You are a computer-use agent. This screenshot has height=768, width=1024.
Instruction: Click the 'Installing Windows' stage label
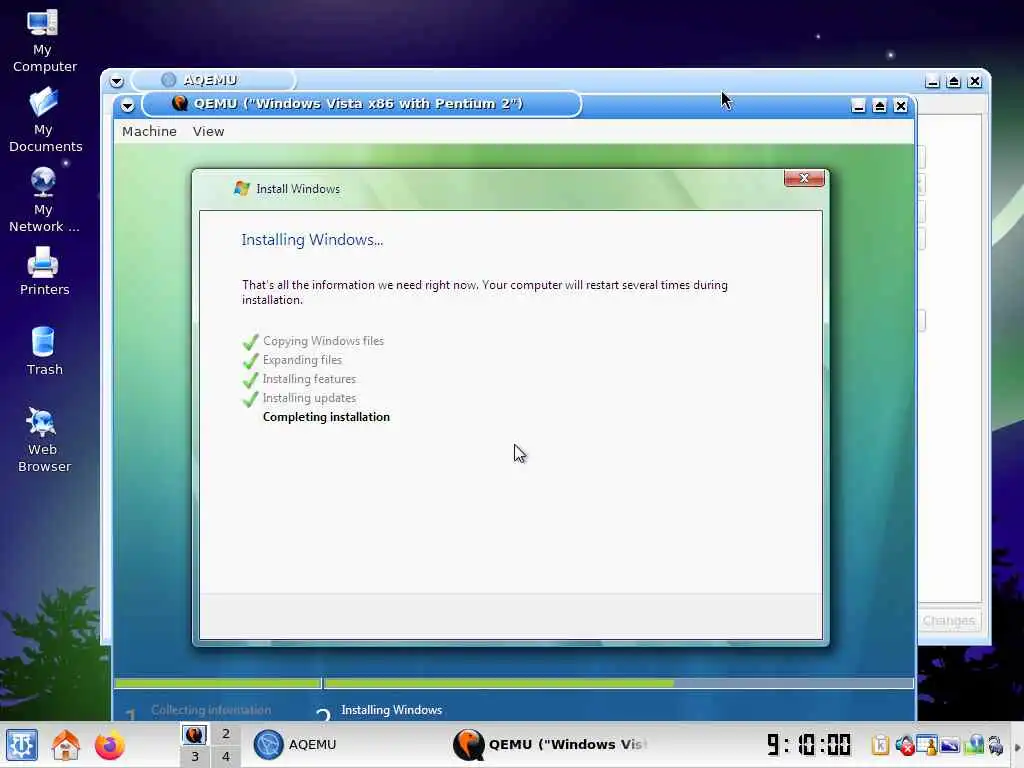tap(391, 710)
